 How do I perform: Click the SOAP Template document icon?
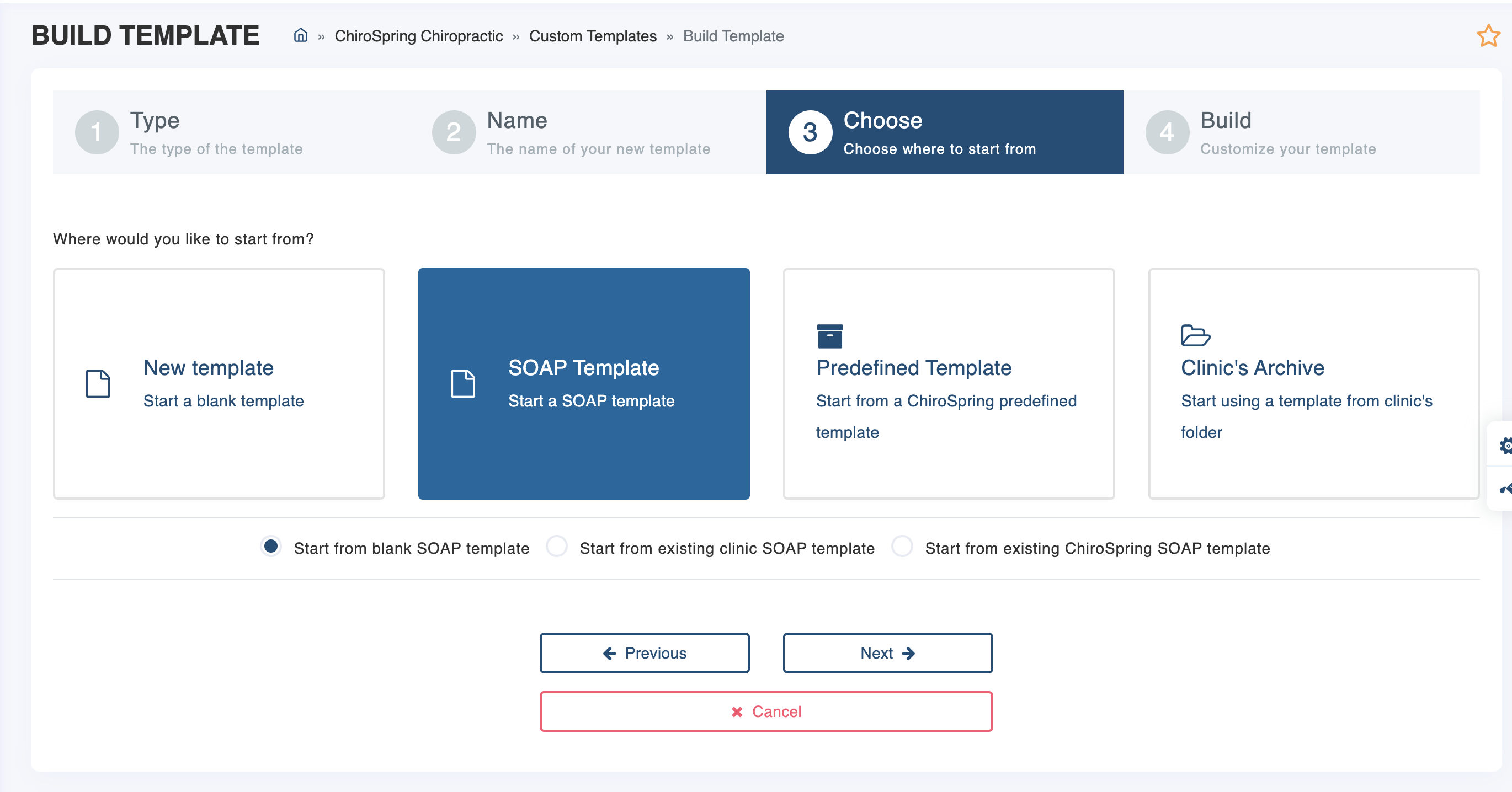462,384
